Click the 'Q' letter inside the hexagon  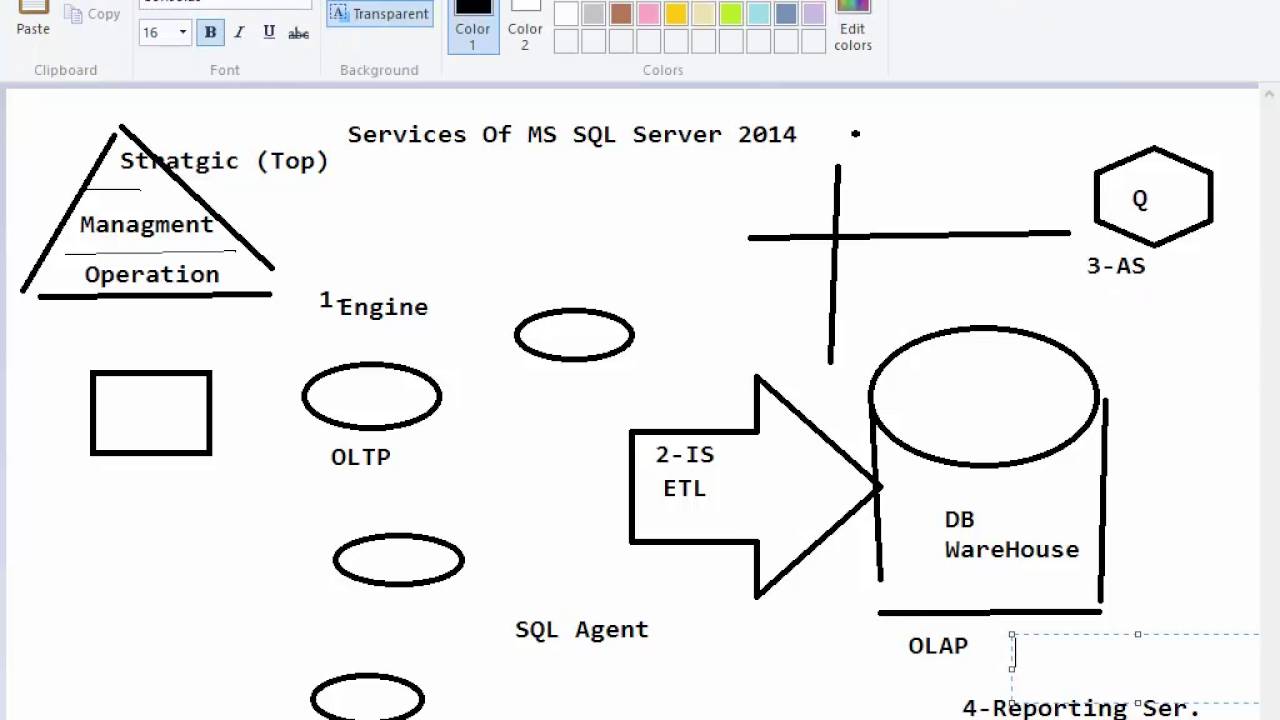tap(1140, 199)
